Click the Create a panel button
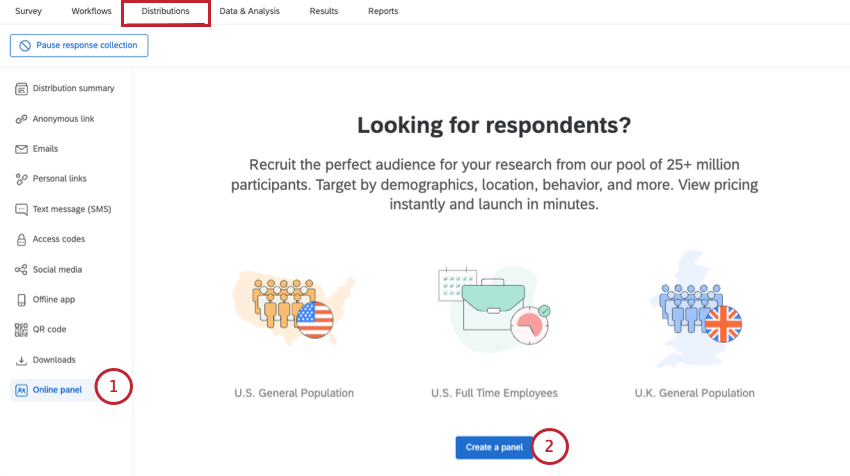This screenshot has height=476, width=850. click(x=494, y=447)
